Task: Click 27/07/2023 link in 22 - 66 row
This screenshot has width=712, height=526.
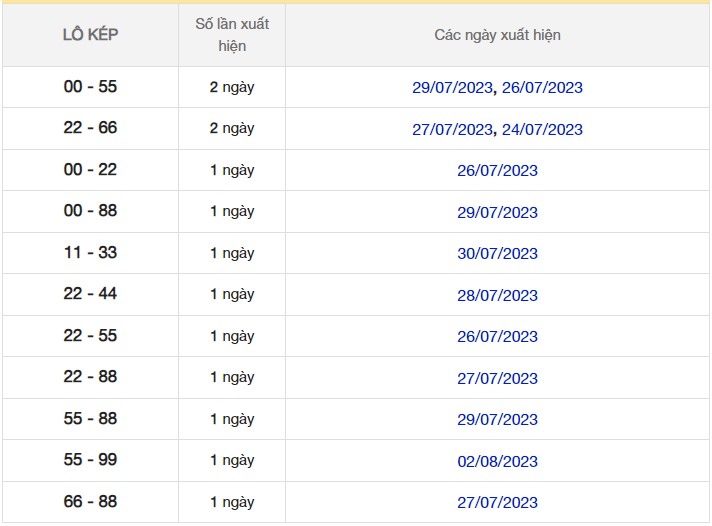Action: pyautogui.click(x=452, y=130)
